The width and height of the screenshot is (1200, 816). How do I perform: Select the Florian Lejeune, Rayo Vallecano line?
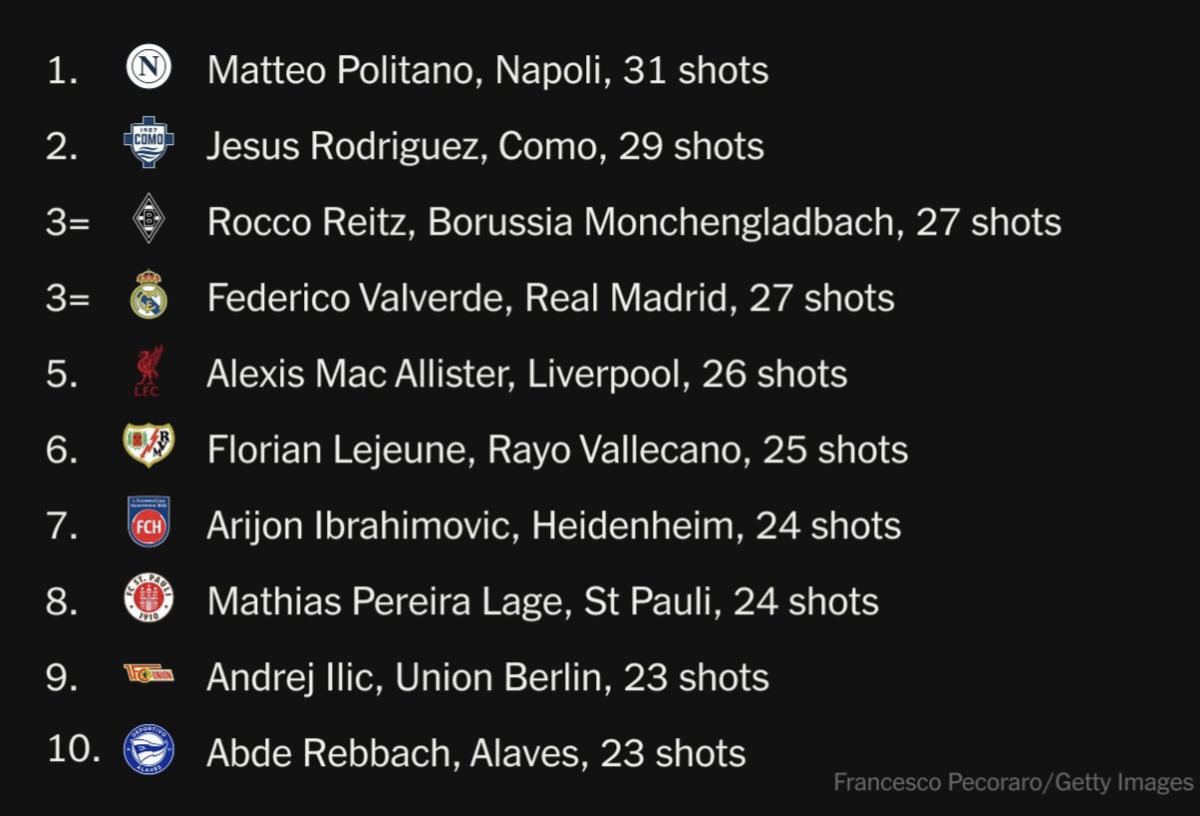[557, 450]
